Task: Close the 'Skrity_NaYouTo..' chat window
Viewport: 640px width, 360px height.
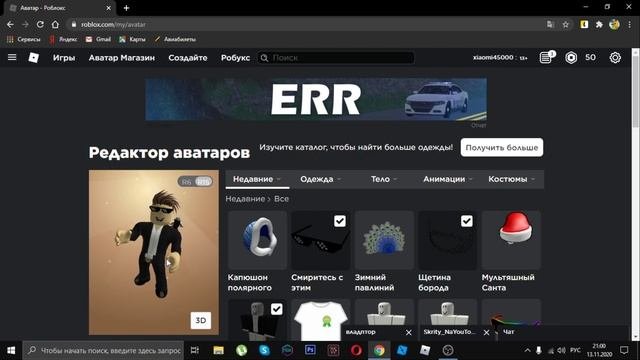Action: pyautogui.click(x=487, y=333)
